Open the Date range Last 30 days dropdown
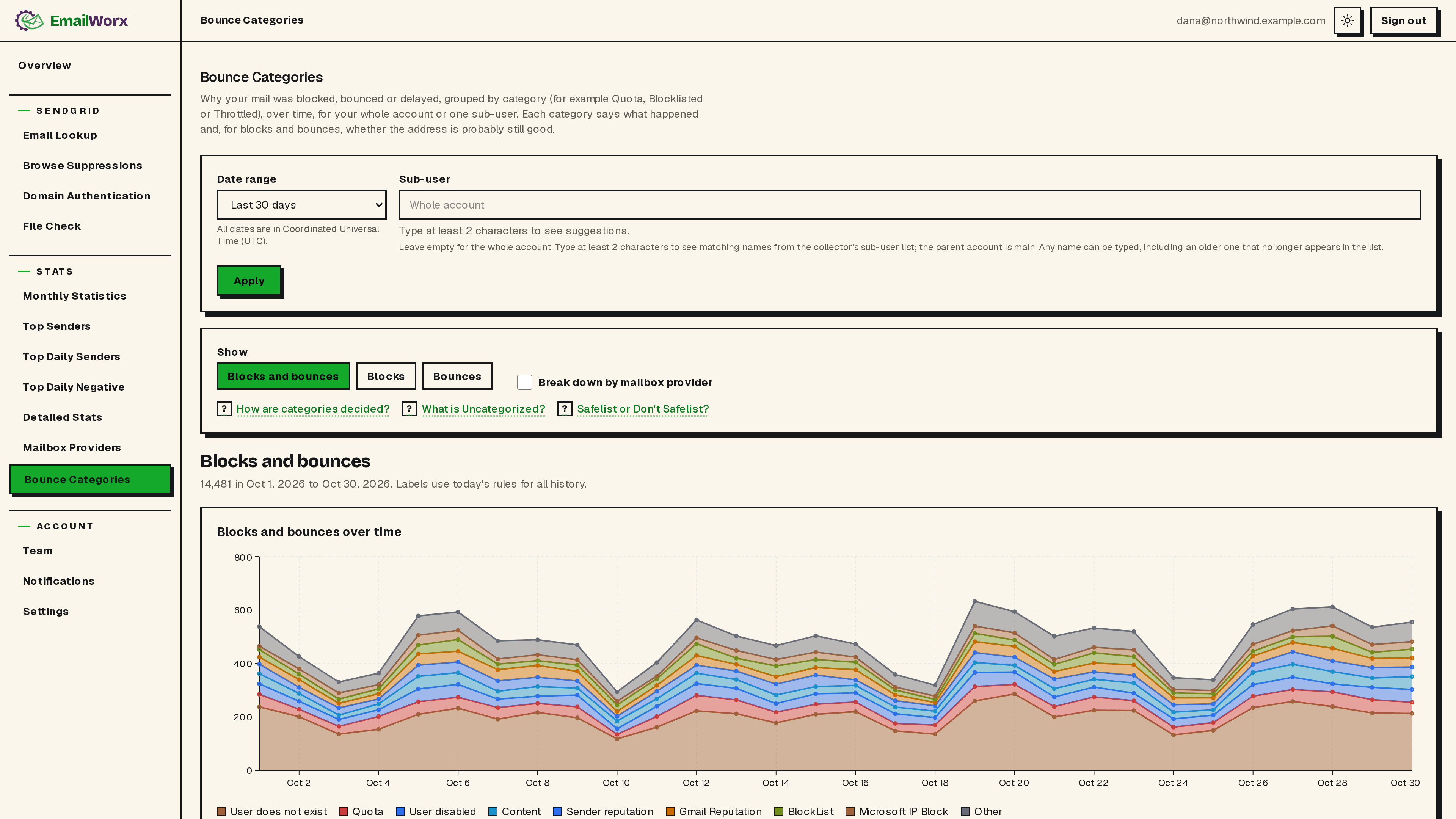 [x=302, y=205]
